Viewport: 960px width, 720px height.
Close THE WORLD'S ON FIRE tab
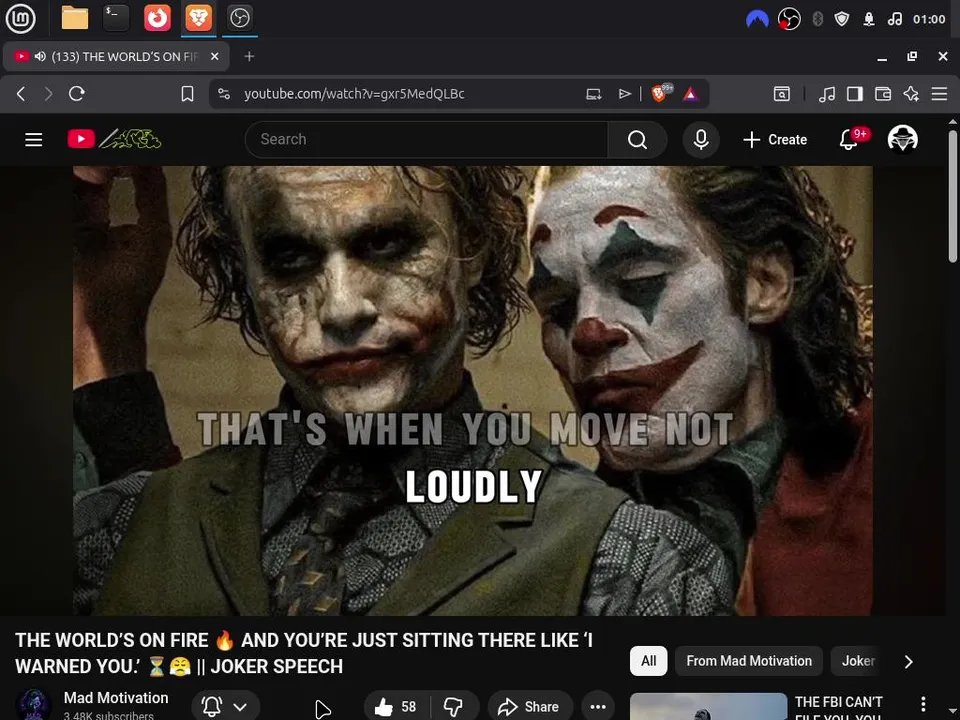pos(214,56)
